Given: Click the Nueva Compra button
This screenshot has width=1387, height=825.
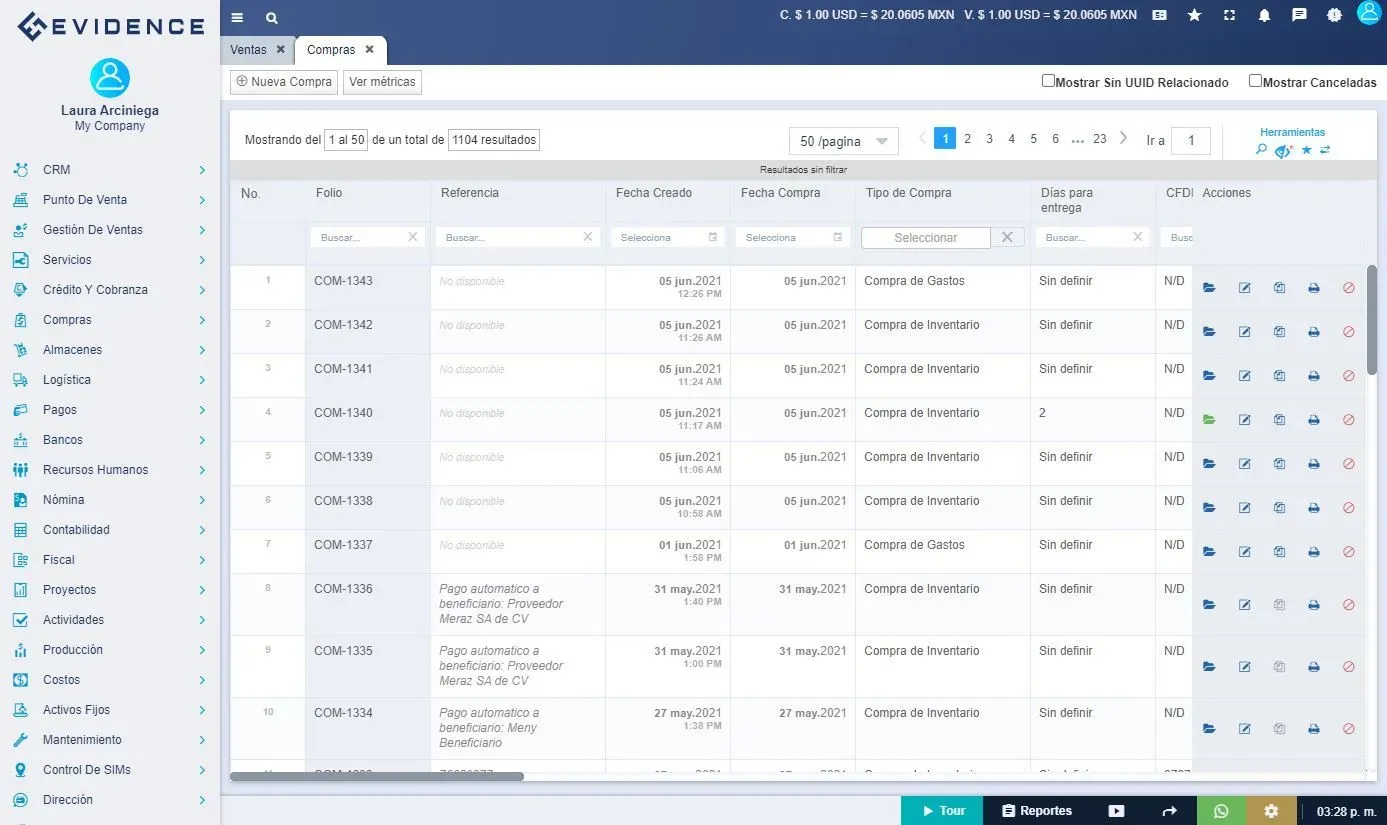Looking at the screenshot, I should point(283,81).
